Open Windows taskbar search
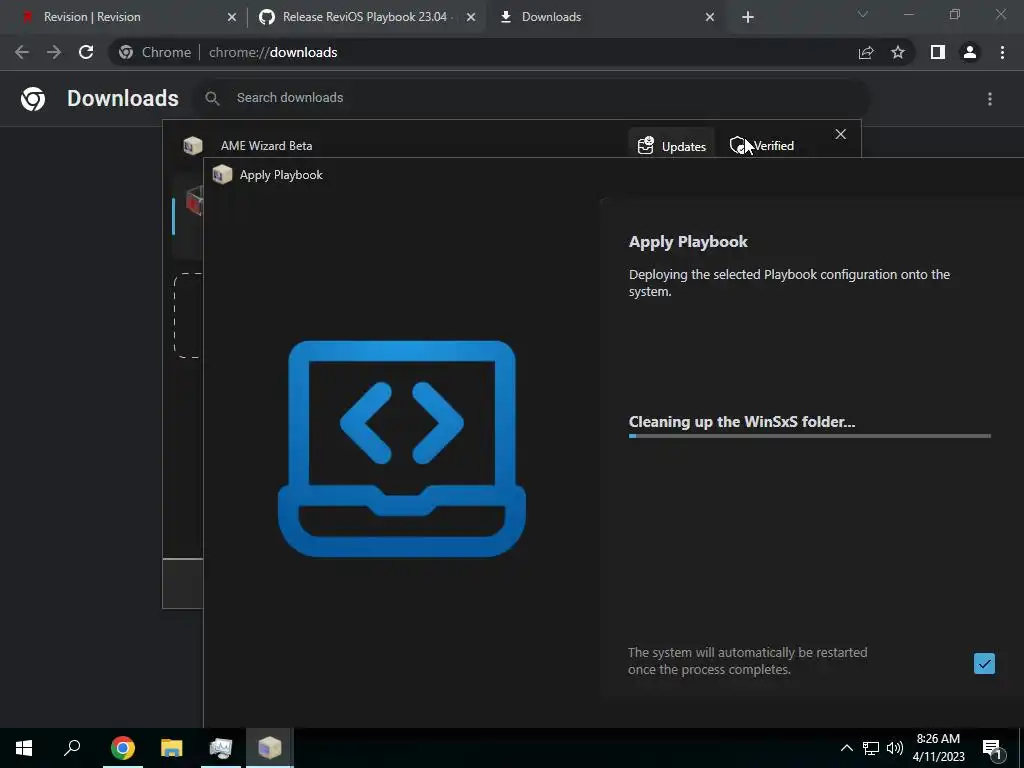The width and height of the screenshot is (1024, 768). [x=72, y=748]
